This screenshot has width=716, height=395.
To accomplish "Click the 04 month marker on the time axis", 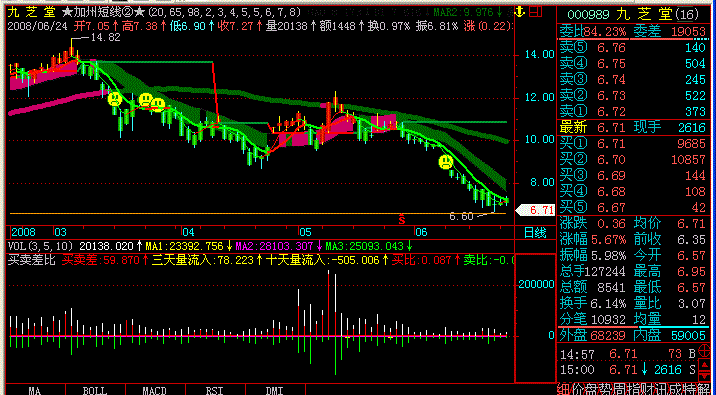I will [x=188, y=232].
